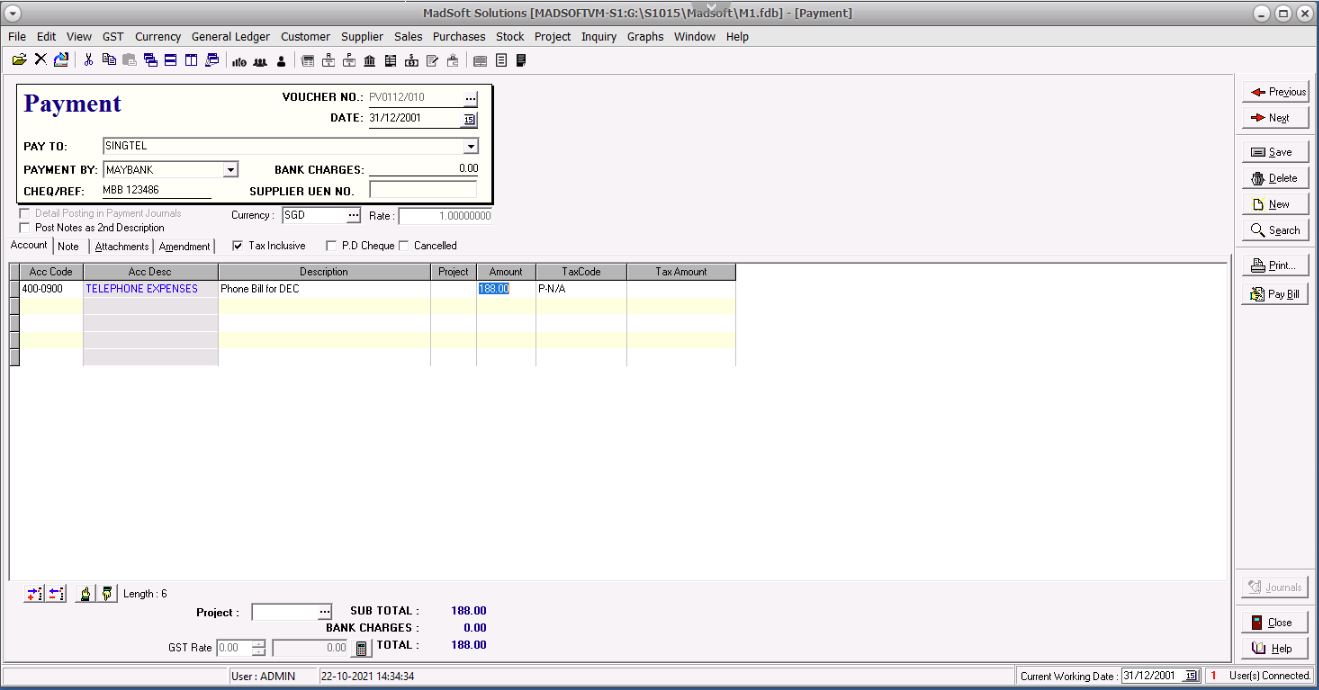Screen dimensions: 1319x690
Task: Delete the payment voucher
Action: click(1275, 179)
